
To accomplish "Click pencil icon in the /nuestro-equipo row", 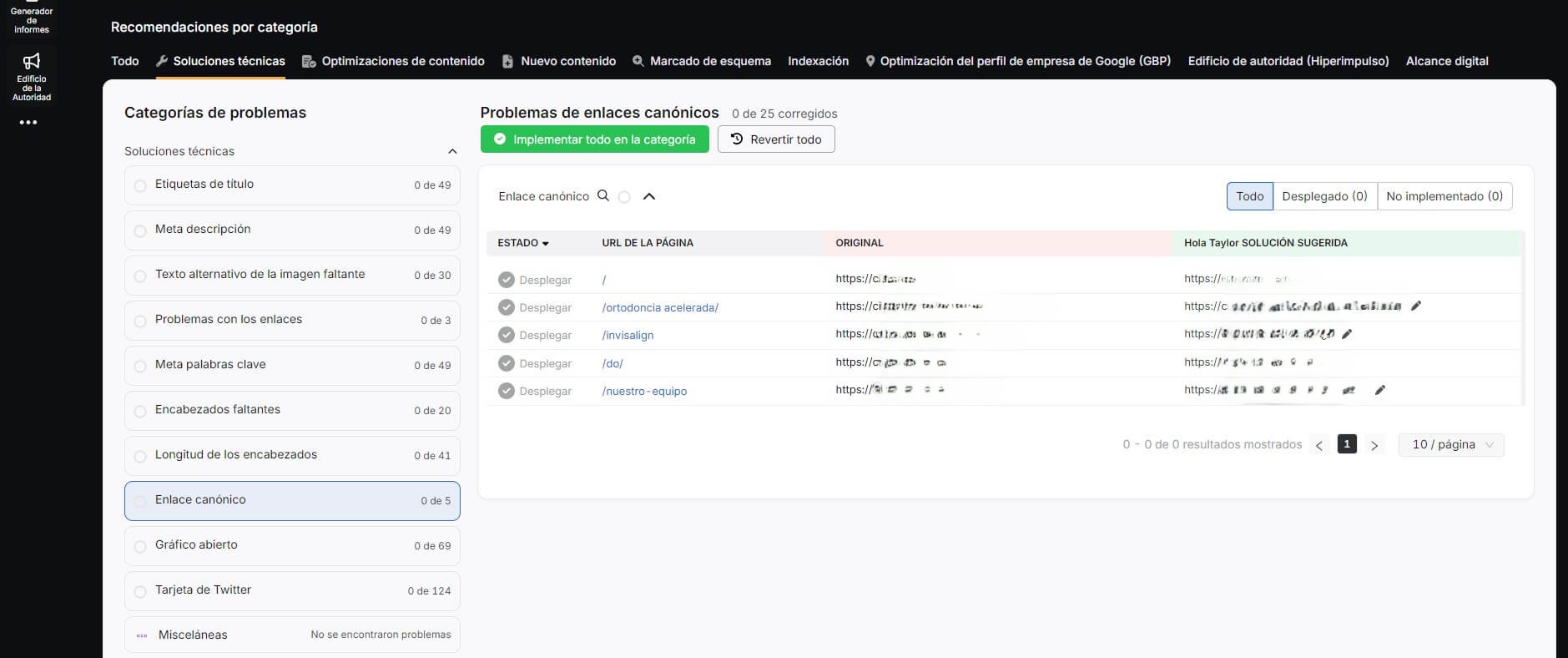I will click(x=1380, y=390).
